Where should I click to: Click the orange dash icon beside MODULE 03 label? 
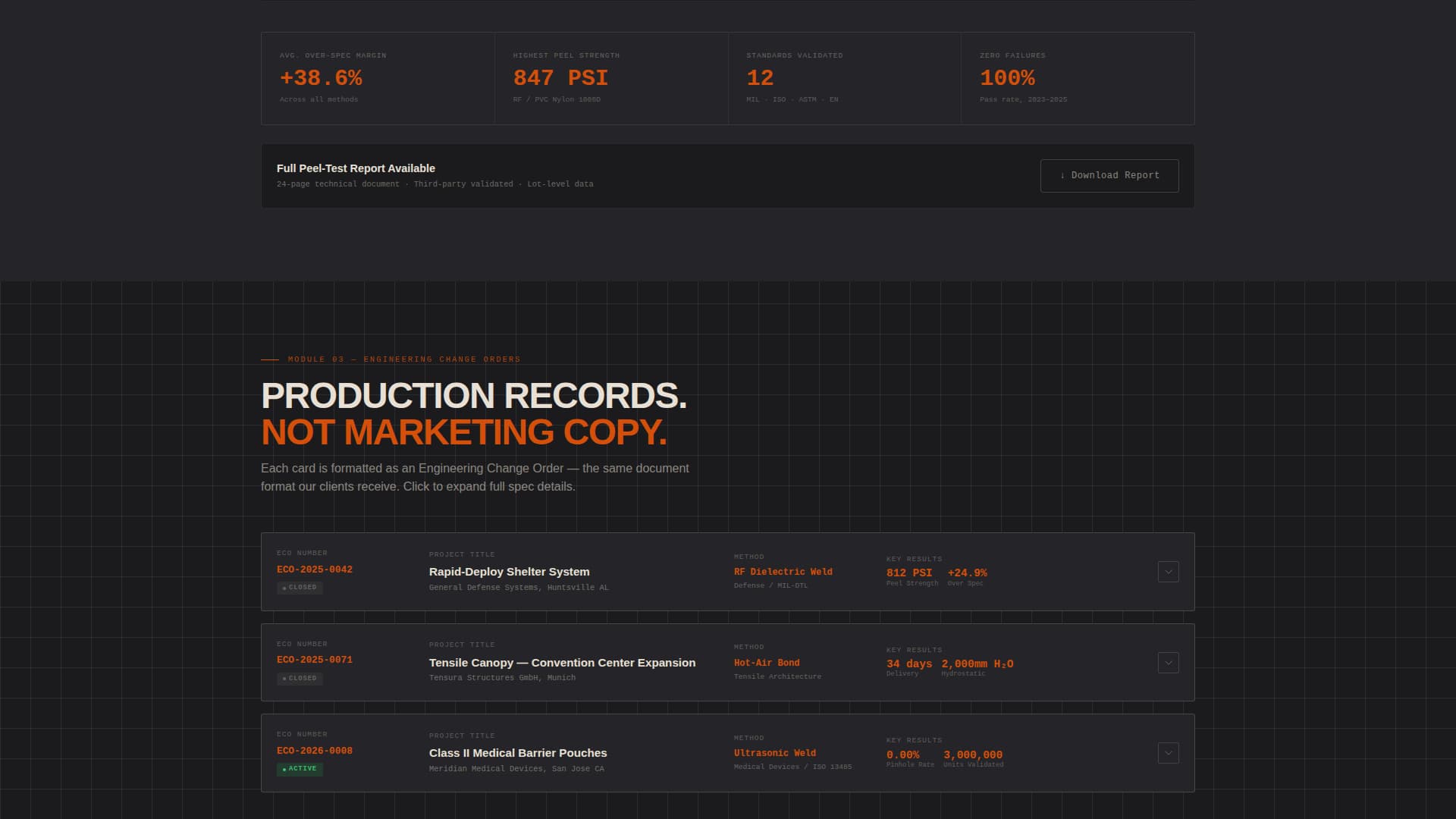coord(269,359)
